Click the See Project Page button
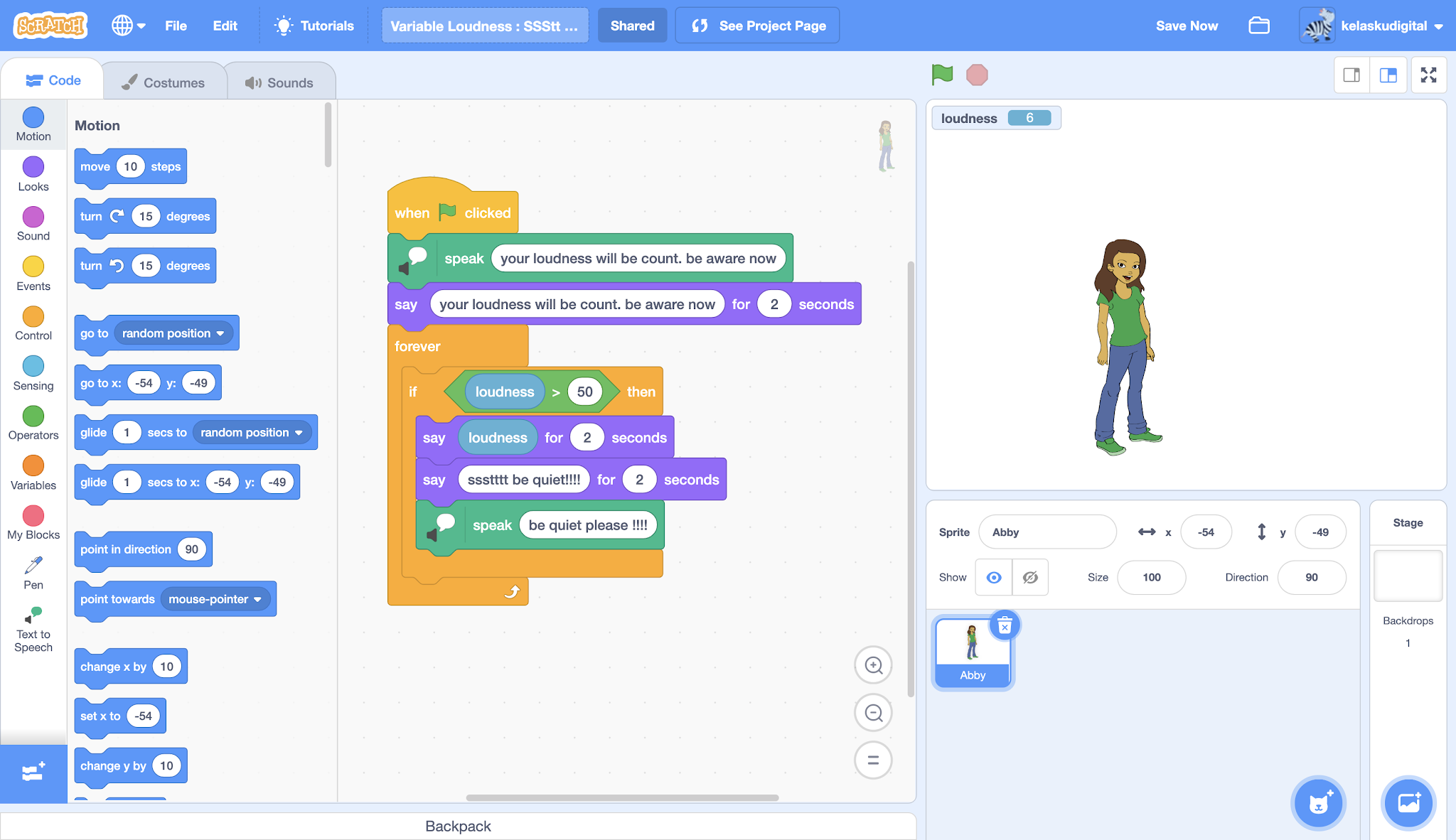Viewport: 1456px width, 840px height. click(757, 25)
